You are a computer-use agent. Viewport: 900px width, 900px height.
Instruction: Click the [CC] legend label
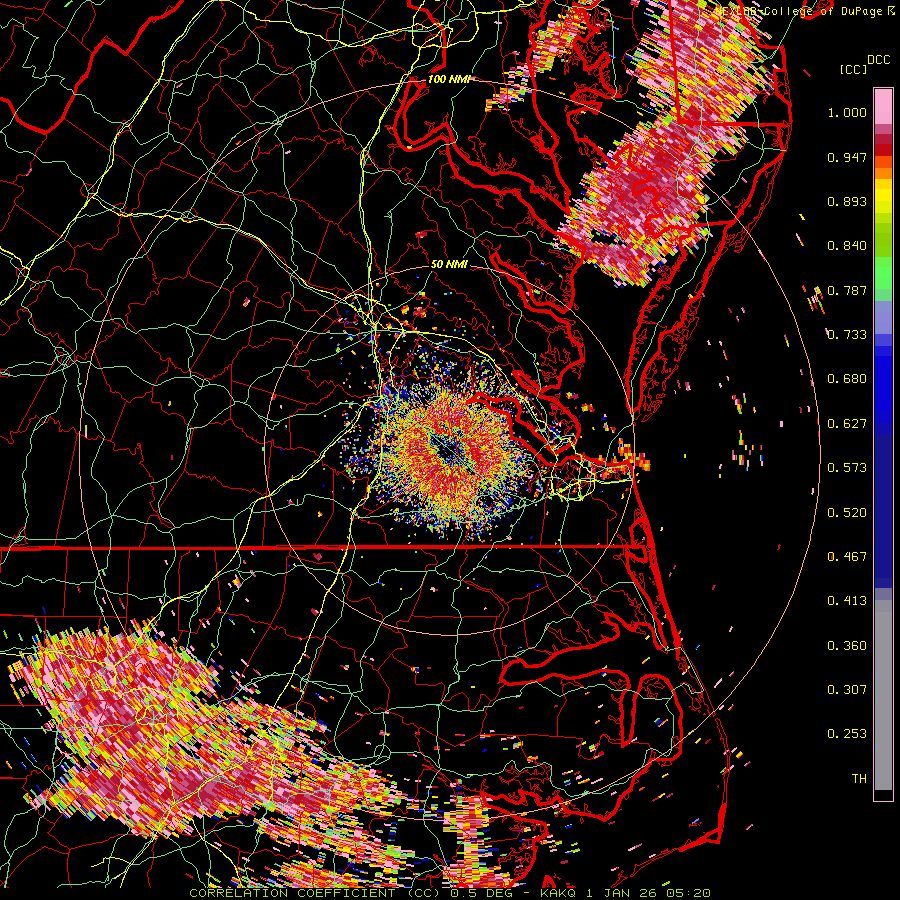click(854, 69)
